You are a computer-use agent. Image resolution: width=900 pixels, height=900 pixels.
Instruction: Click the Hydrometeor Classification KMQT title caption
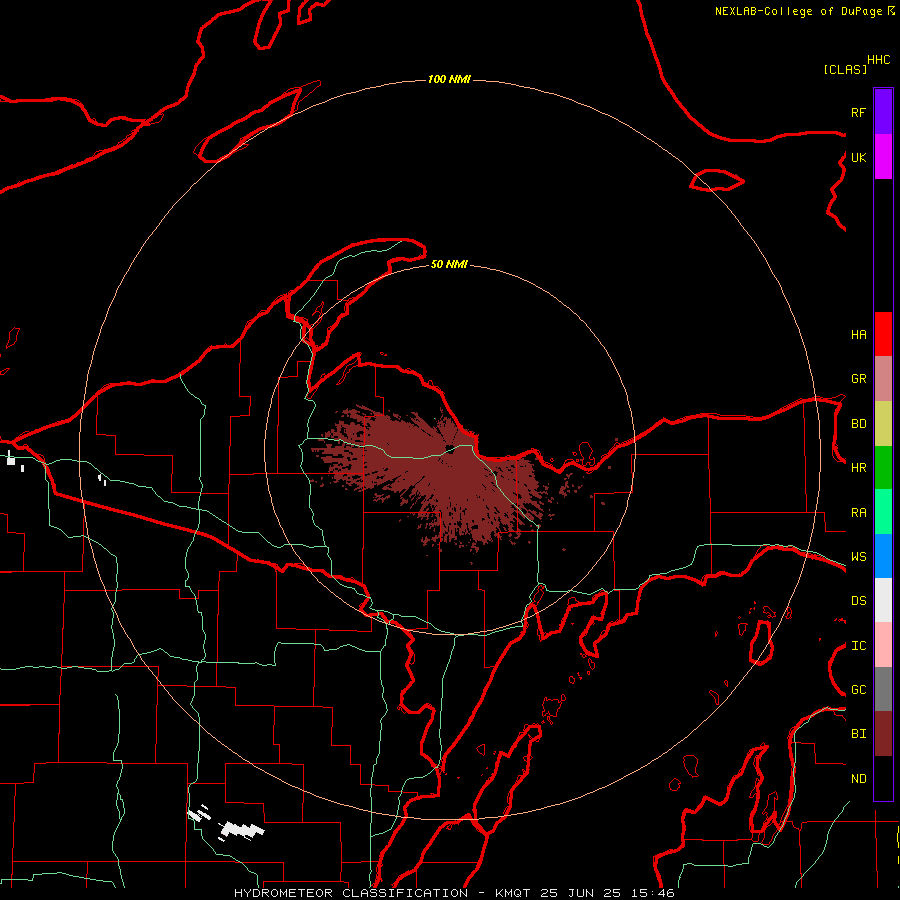(455, 893)
